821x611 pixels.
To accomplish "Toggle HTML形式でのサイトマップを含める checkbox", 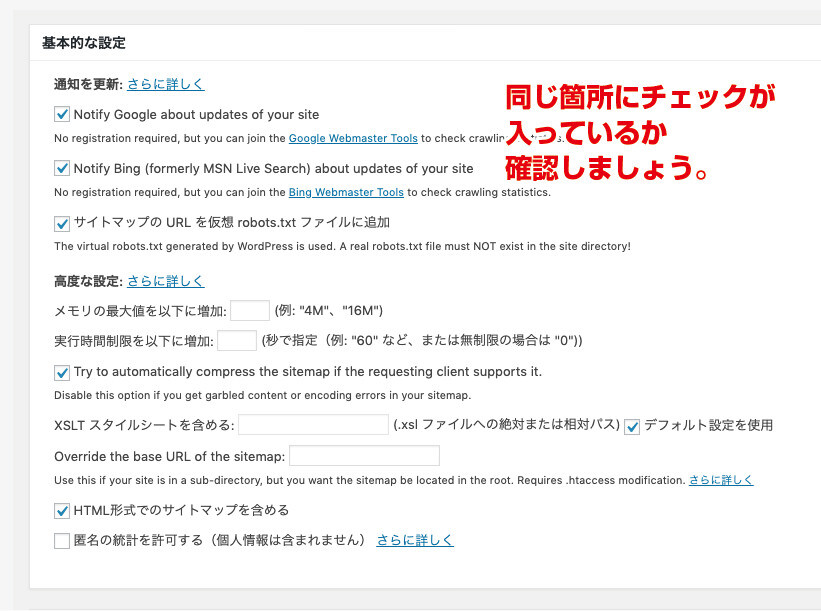I will point(62,511).
